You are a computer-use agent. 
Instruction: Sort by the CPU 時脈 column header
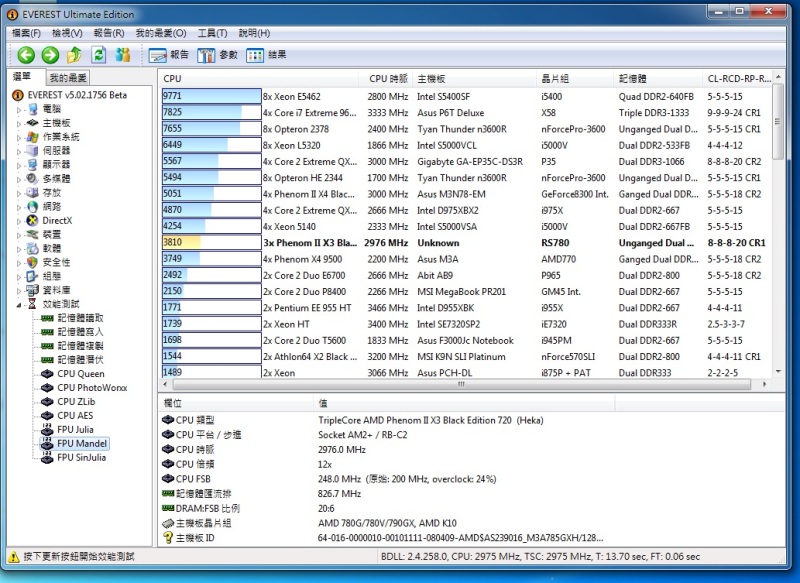(x=386, y=79)
